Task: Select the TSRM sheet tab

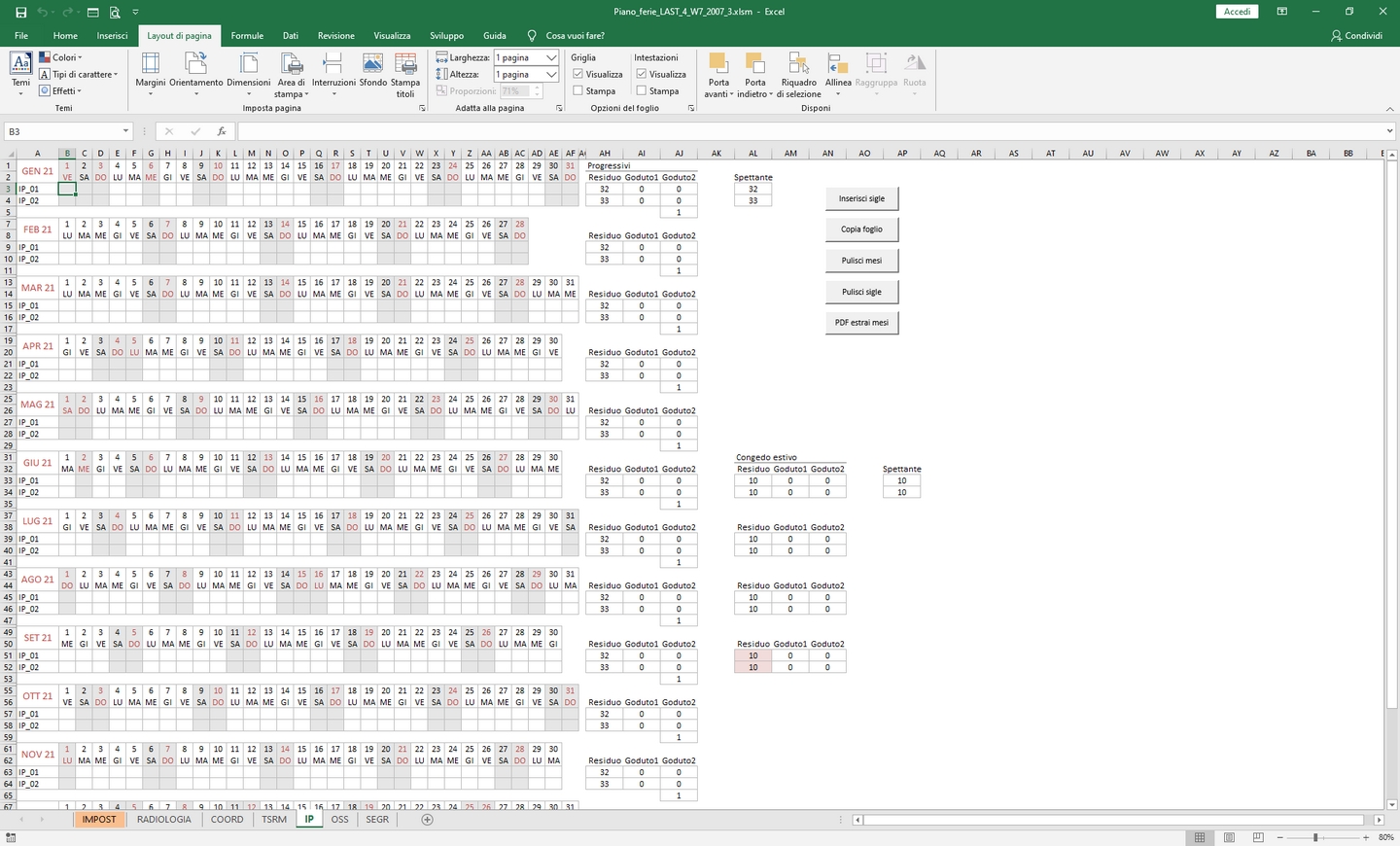Action: pyautogui.click(x=274, y=820)
